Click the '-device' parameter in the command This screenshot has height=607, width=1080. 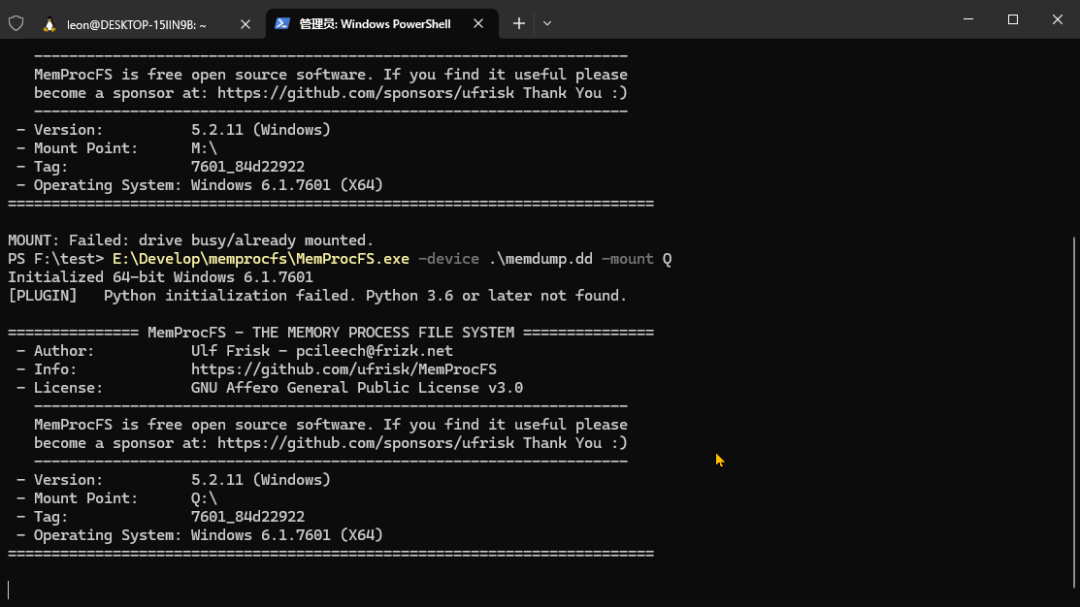449,259
